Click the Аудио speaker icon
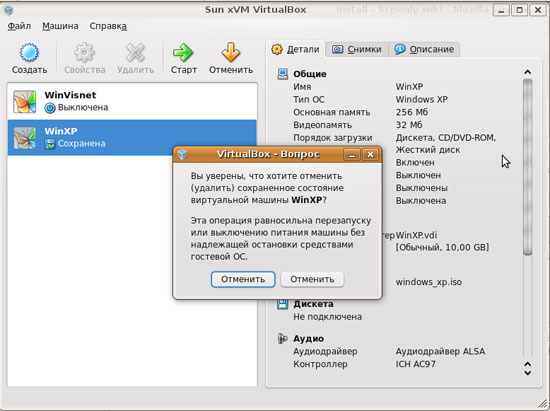 [283, 338]
